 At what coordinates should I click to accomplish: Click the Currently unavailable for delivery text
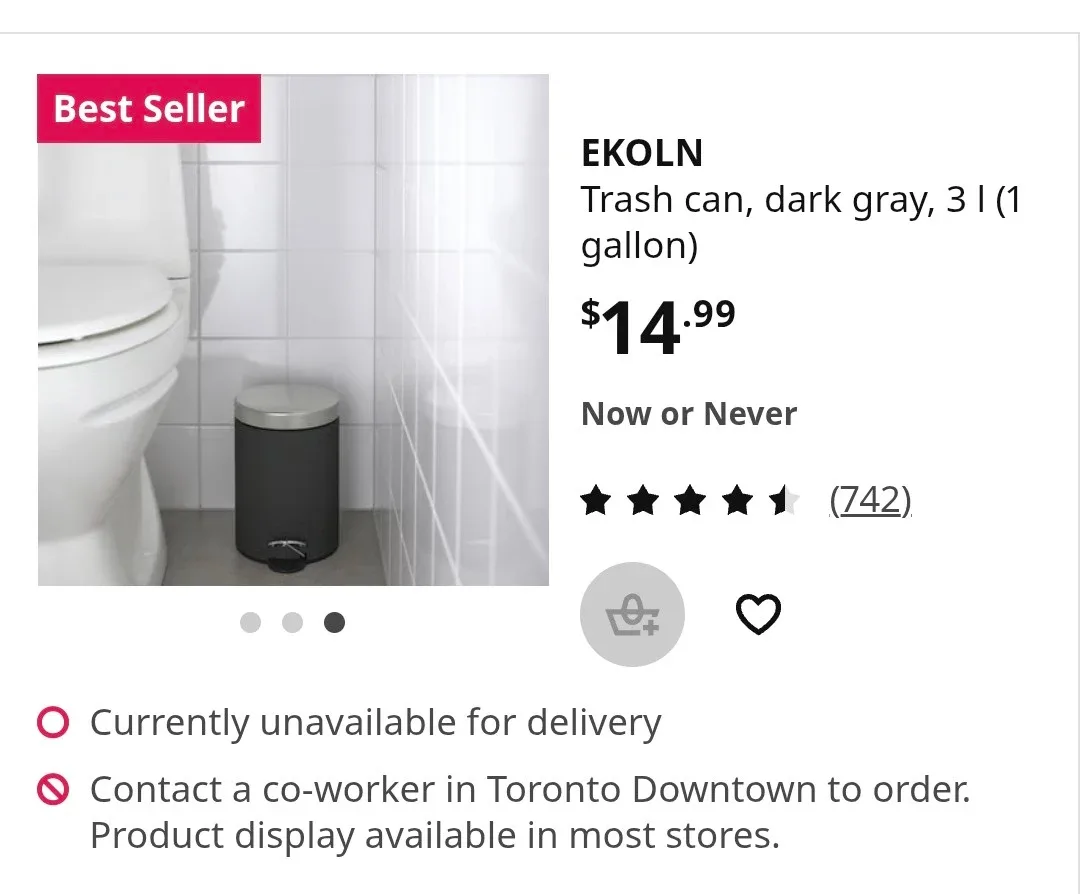point(375,721)
